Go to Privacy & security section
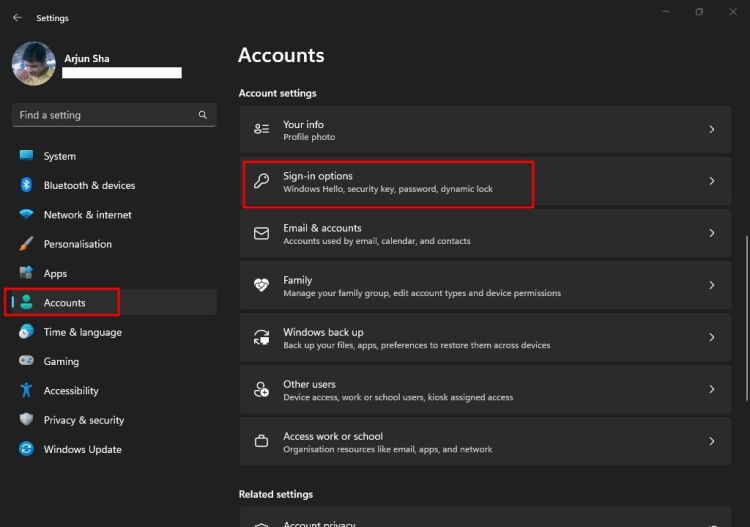750x527 pixels. coord(84,420)
